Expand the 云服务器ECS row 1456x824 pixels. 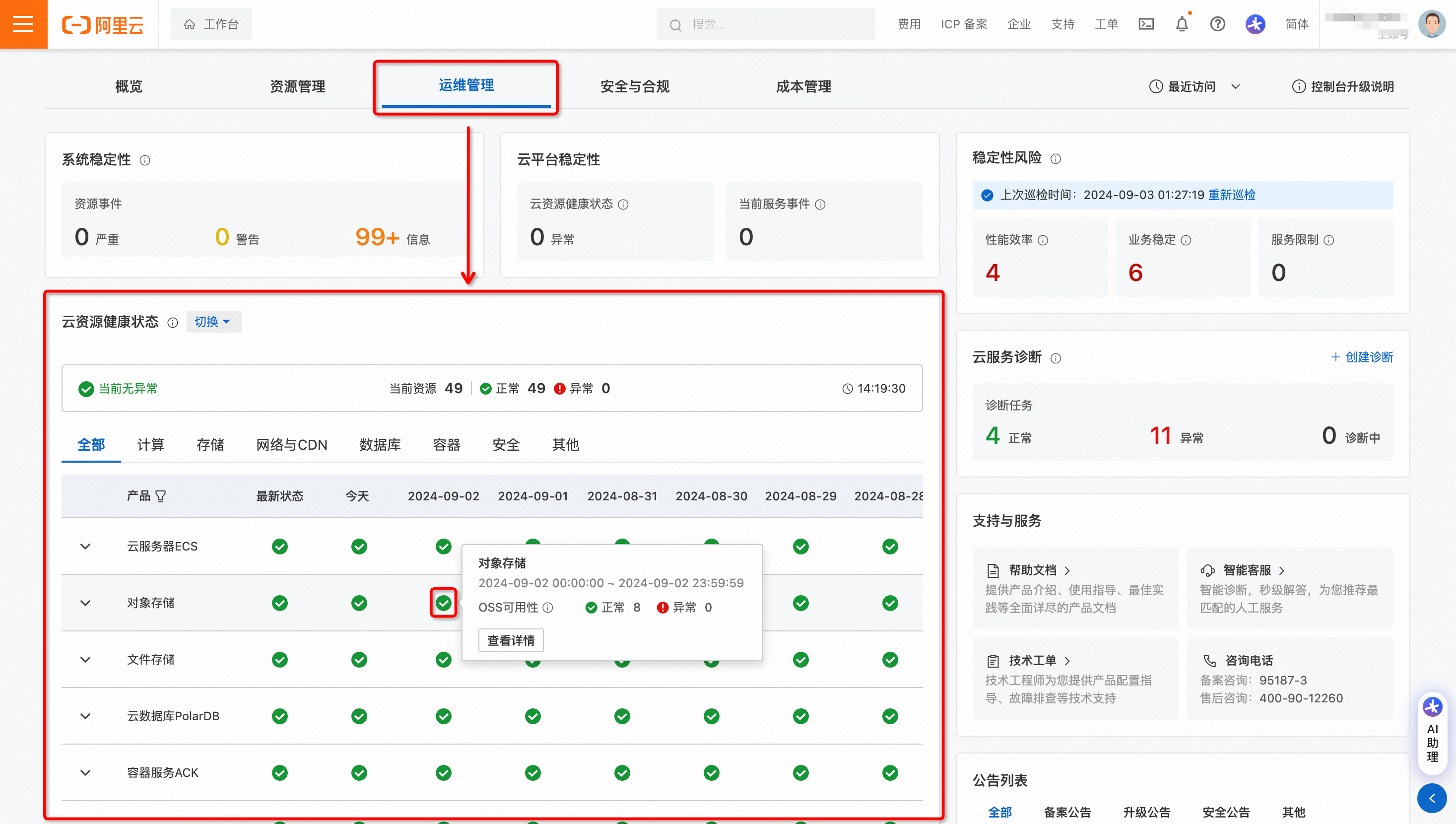click(x=85, y=546)
